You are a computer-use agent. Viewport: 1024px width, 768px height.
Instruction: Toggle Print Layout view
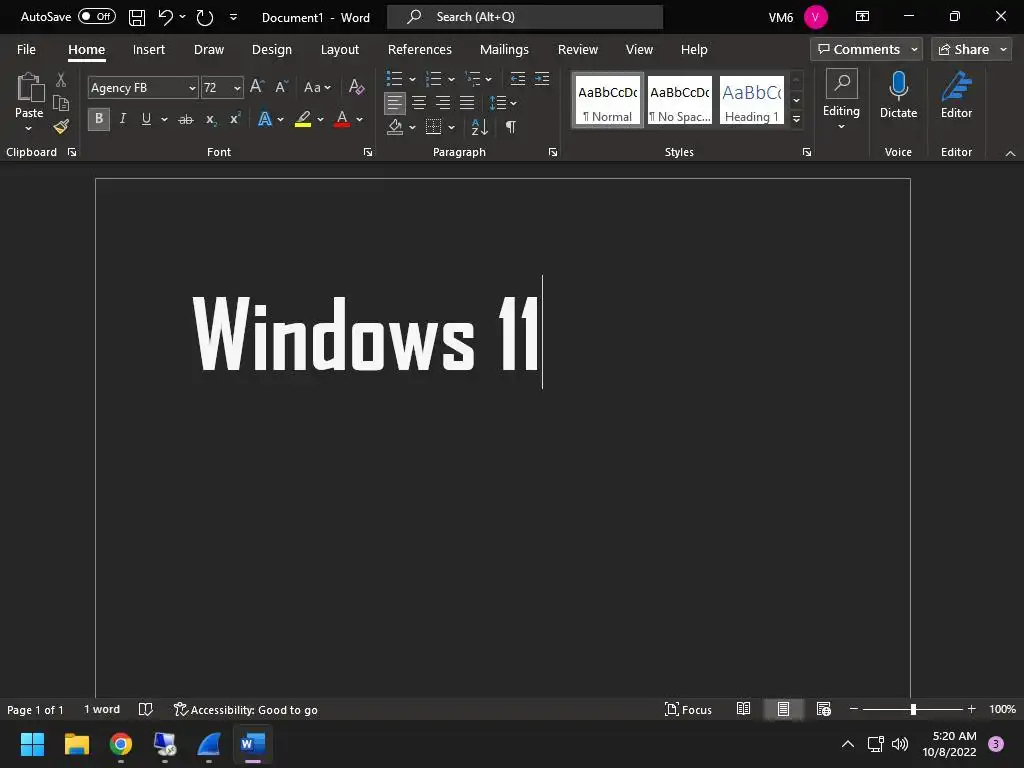coord(783,709)
